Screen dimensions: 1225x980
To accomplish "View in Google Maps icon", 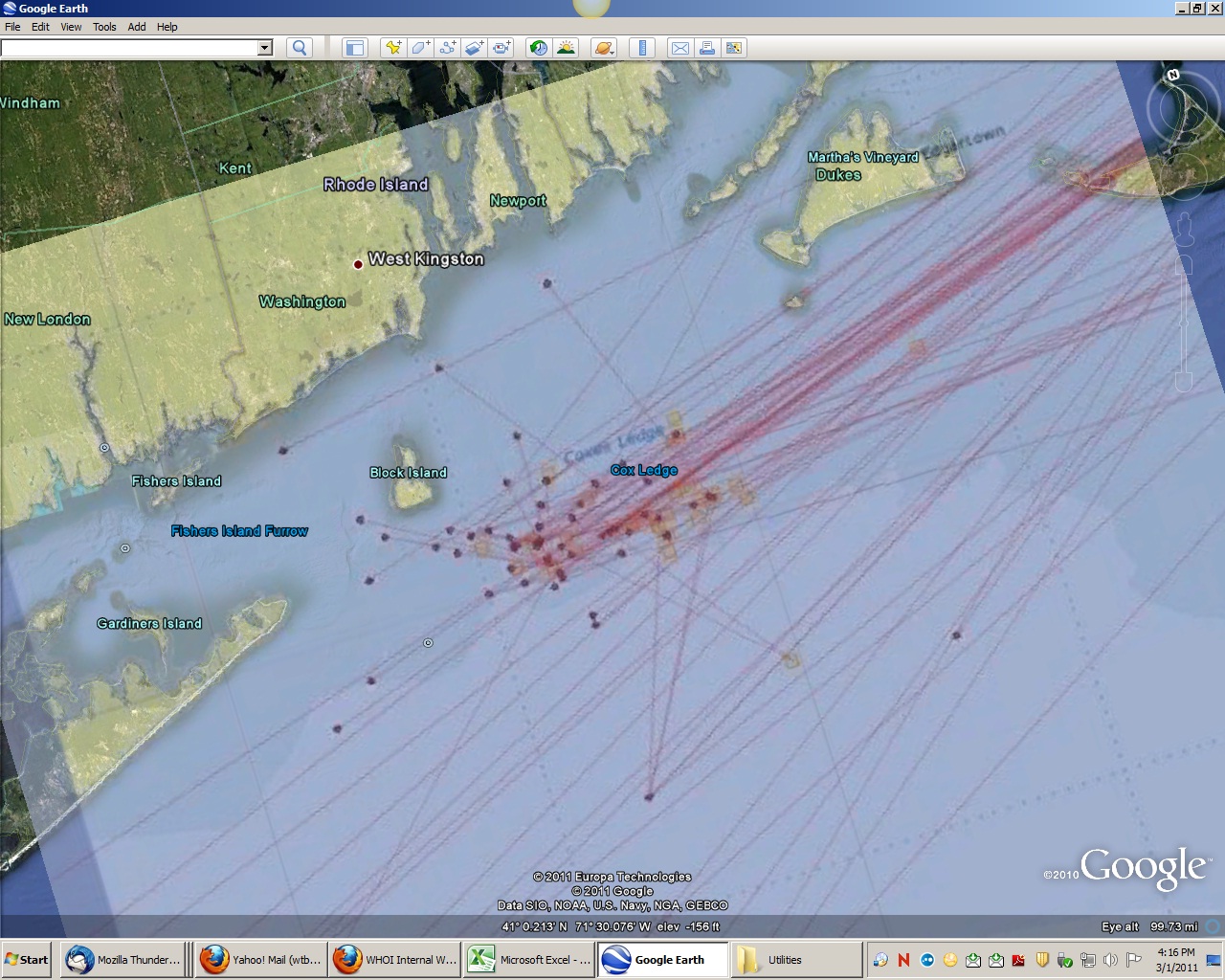I will coord(734,48).
